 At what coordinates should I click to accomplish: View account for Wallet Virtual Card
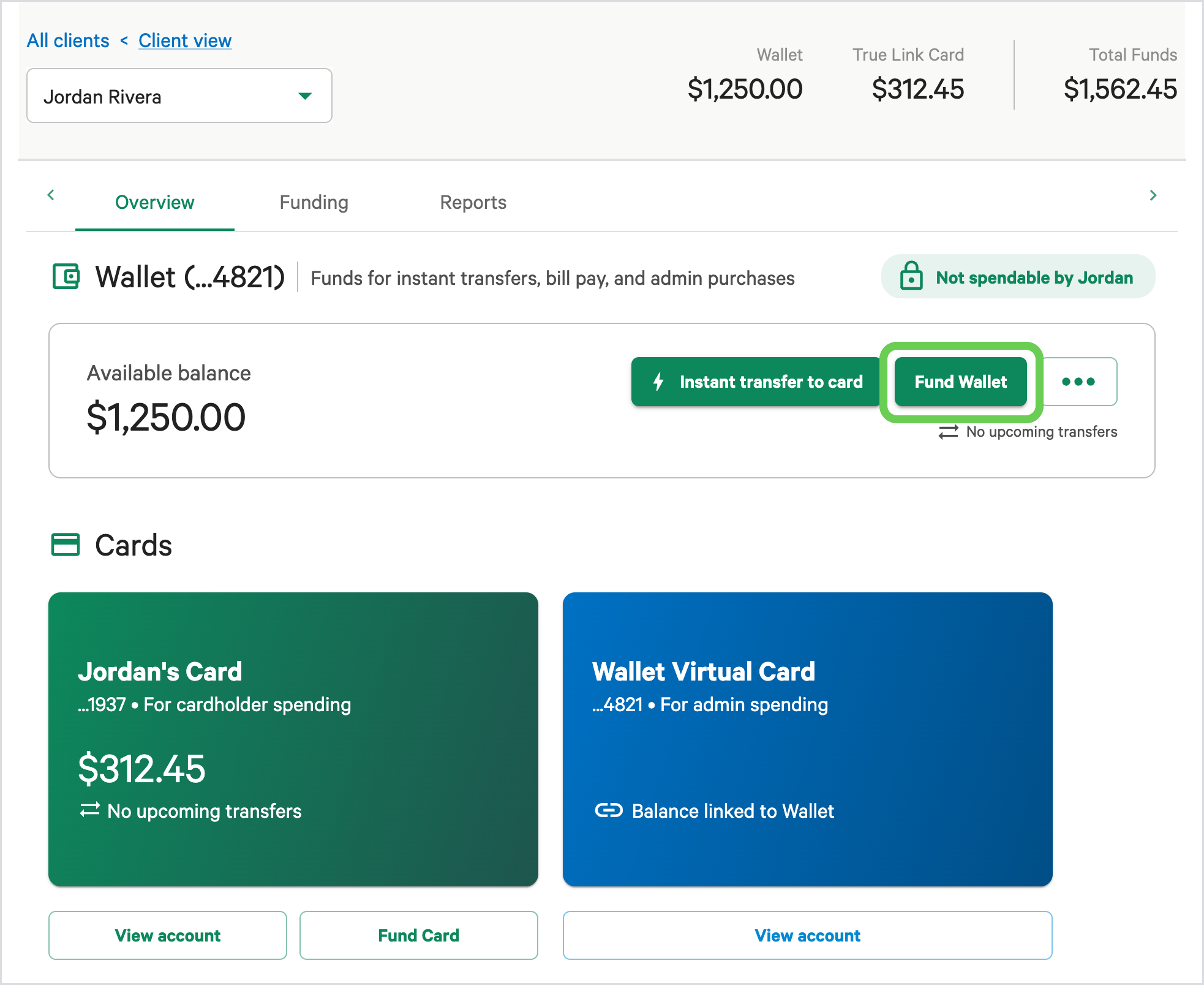(808, 935)
